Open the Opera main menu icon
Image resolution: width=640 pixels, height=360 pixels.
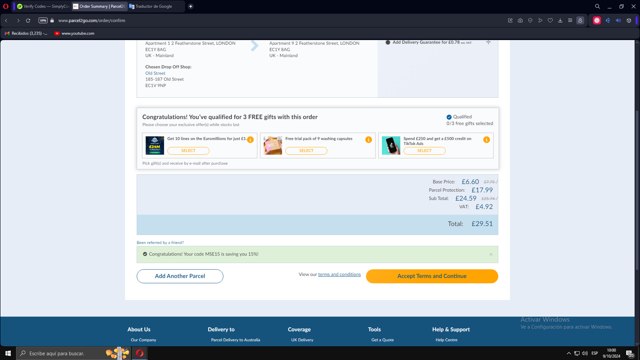point(6,7)
